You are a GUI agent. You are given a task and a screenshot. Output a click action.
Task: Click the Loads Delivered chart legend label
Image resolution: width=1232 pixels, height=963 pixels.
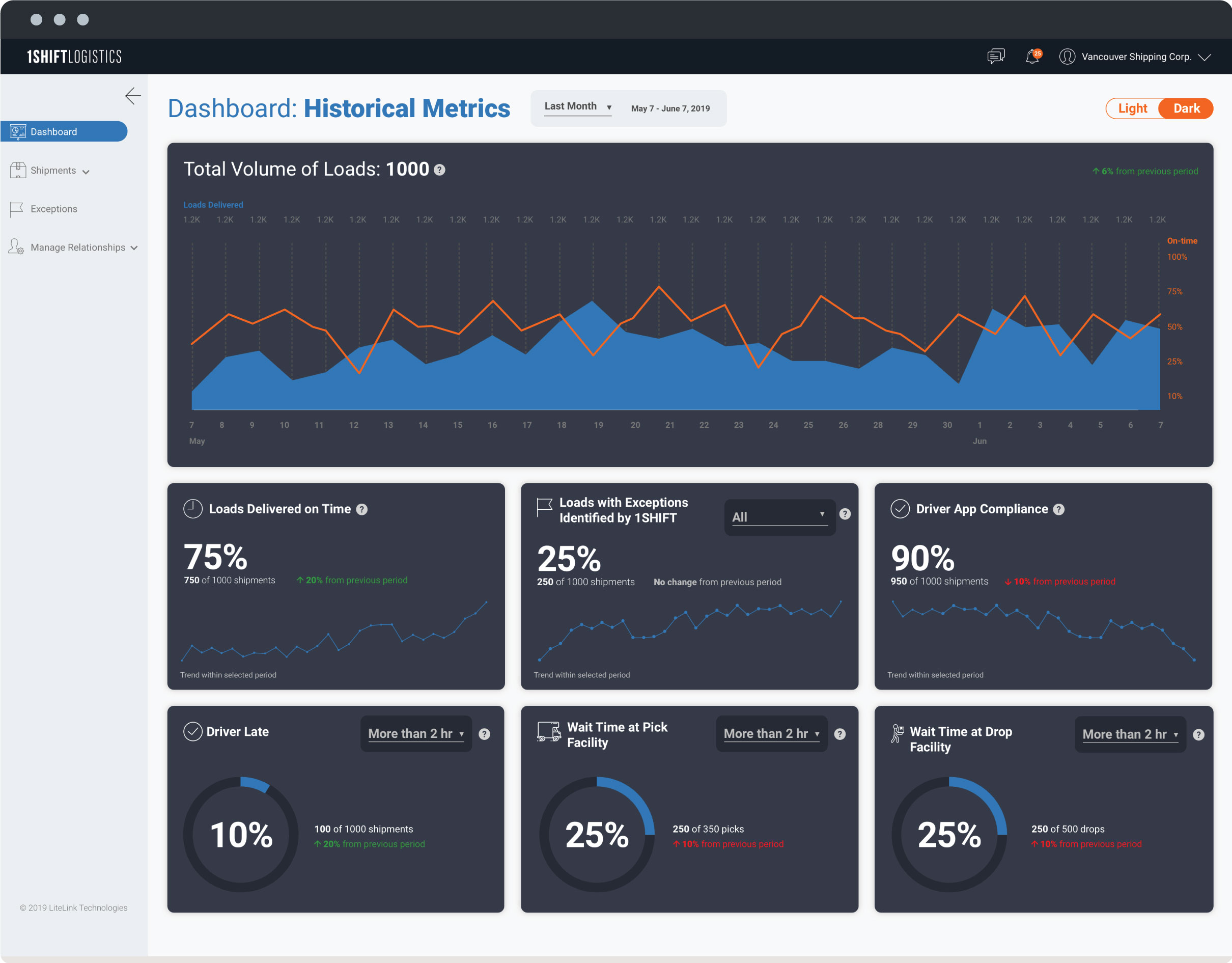(x=213, y=205)
